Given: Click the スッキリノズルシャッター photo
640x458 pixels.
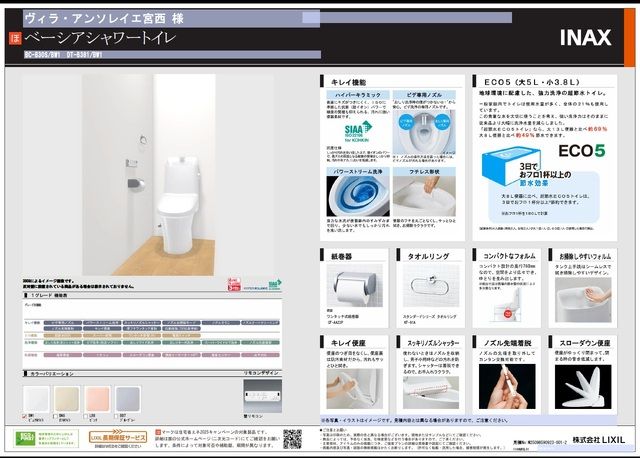Looking at the screenshot, I should click(x=431, y=392).
